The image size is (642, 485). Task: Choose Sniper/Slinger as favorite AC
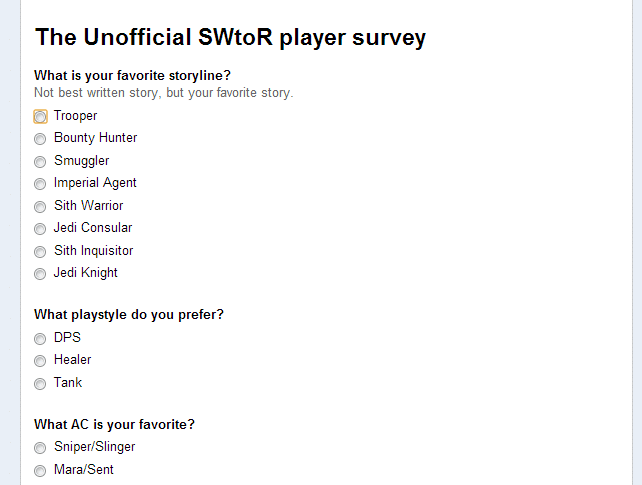coord(40,448)
